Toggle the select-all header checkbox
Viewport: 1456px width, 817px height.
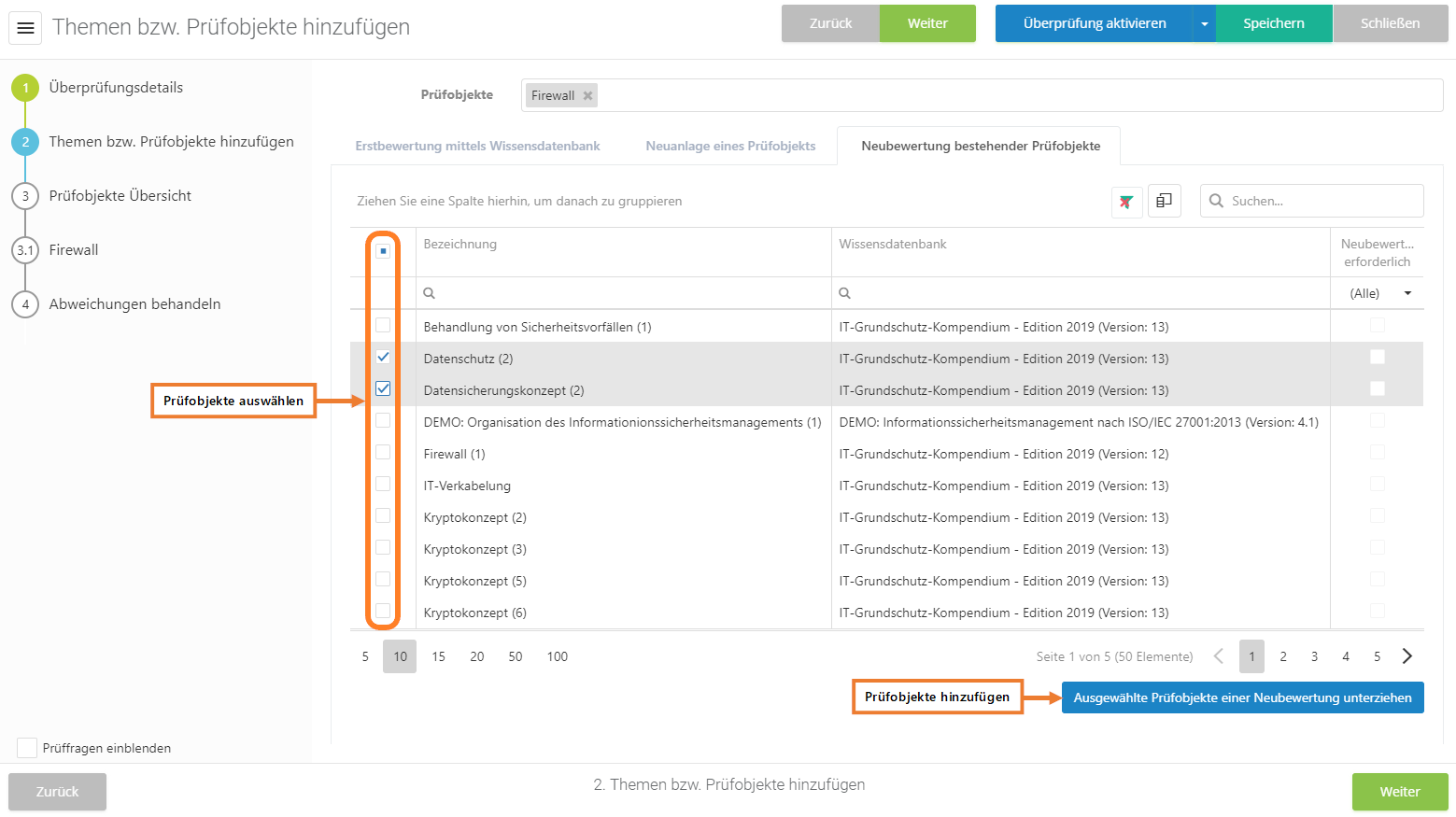(383, 251)
